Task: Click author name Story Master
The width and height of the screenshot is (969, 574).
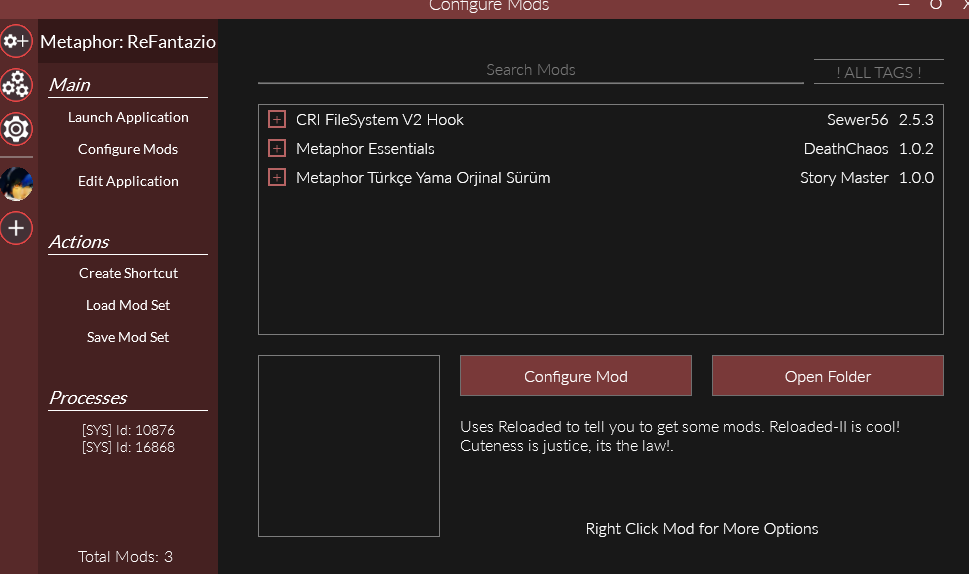Action: click(x=844, y=178)
